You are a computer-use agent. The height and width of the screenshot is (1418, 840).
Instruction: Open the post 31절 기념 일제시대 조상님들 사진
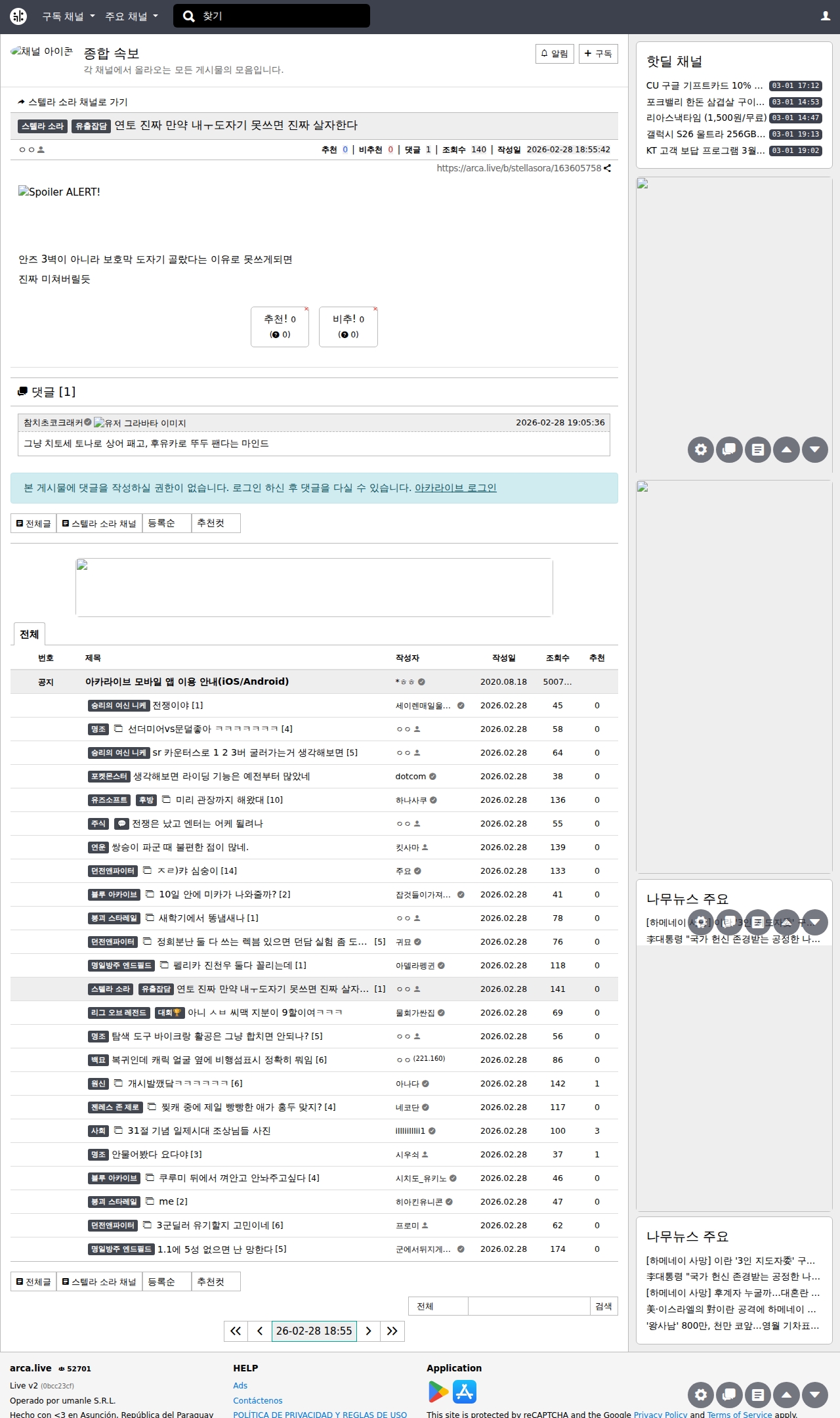click(199, 1130)
